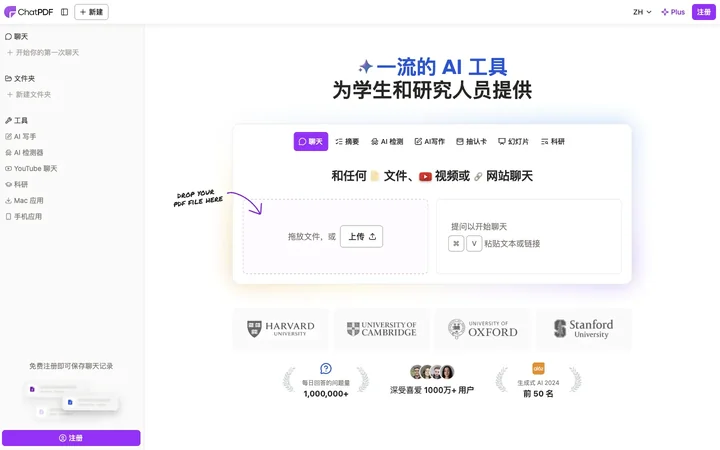The height and width of the screenshot is (450, 720).
Task: Select the 聊天 tab
Action: coord(311,141)
